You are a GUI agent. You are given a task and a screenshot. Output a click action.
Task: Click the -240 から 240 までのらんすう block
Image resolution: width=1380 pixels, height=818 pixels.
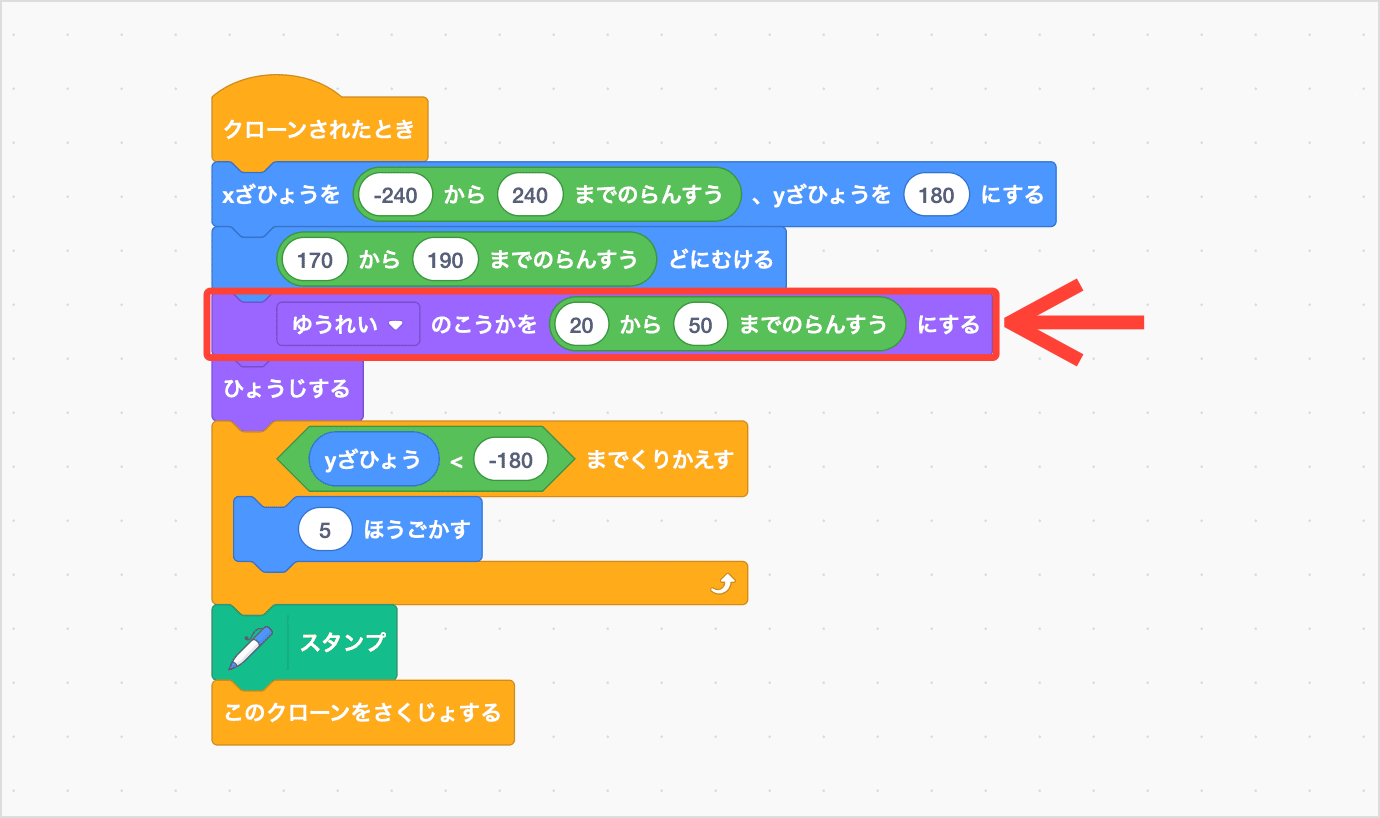(547, 195)
